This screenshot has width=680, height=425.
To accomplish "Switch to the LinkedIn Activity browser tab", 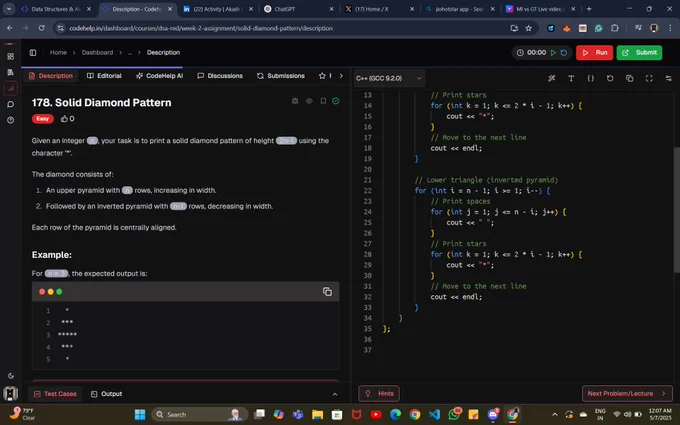I will click(218, 9).
